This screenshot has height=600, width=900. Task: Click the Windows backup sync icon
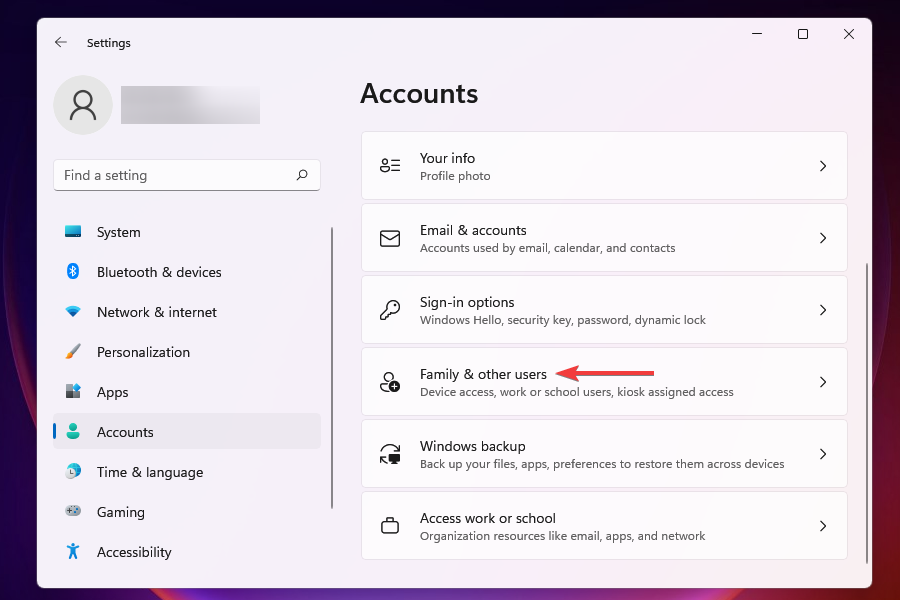pos(390,454)
